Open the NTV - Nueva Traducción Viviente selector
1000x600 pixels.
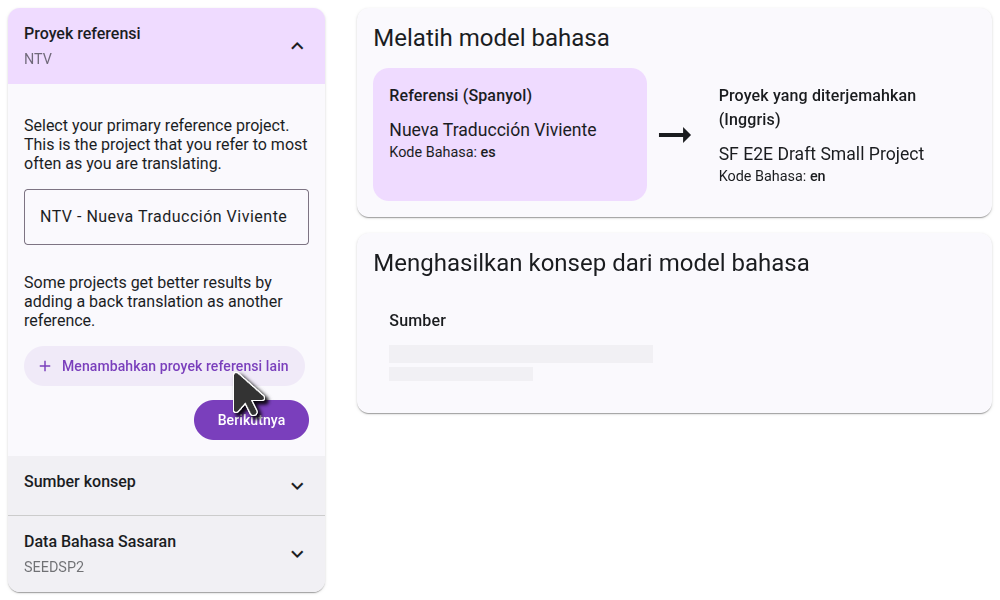(166, 217)
